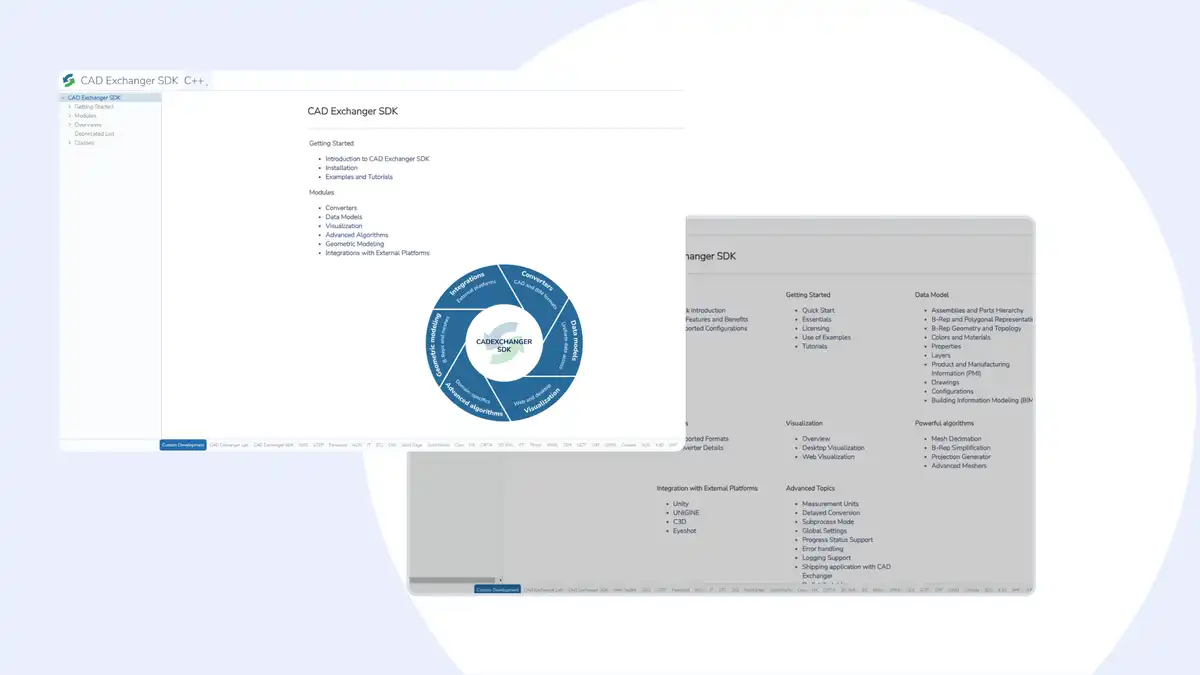Screen dimensions: 1200x675
Task: Open the Getting Started tree item
Action: click(94, 107)
